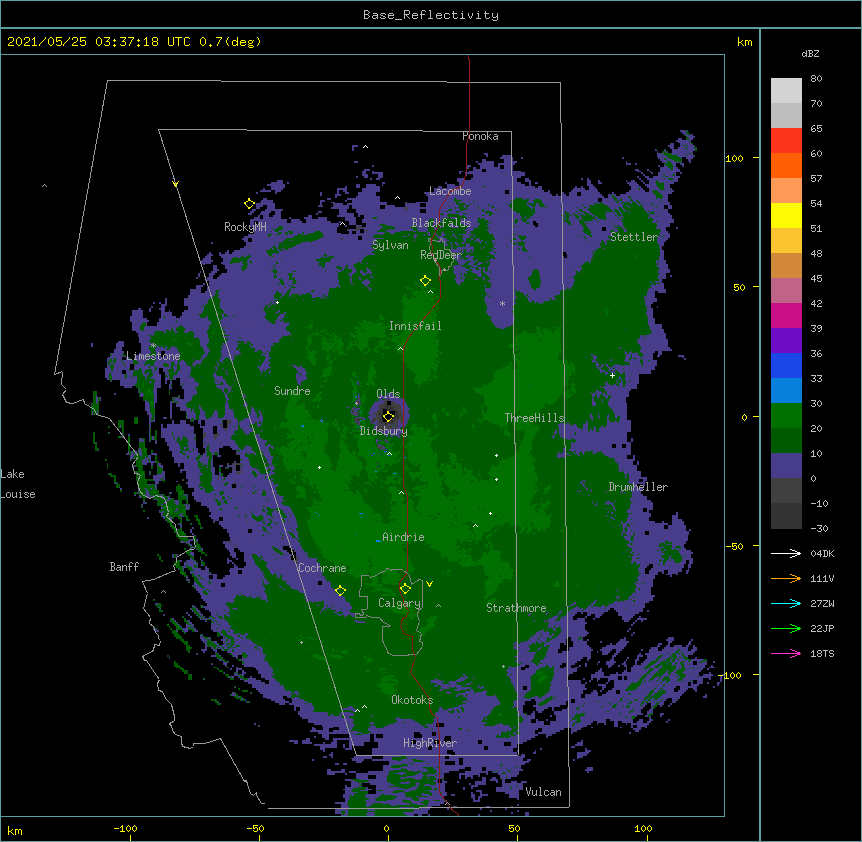The image size is (862, 842).
Task: Click the Base_Reflectivity title
Action: (x=431, y=15)
